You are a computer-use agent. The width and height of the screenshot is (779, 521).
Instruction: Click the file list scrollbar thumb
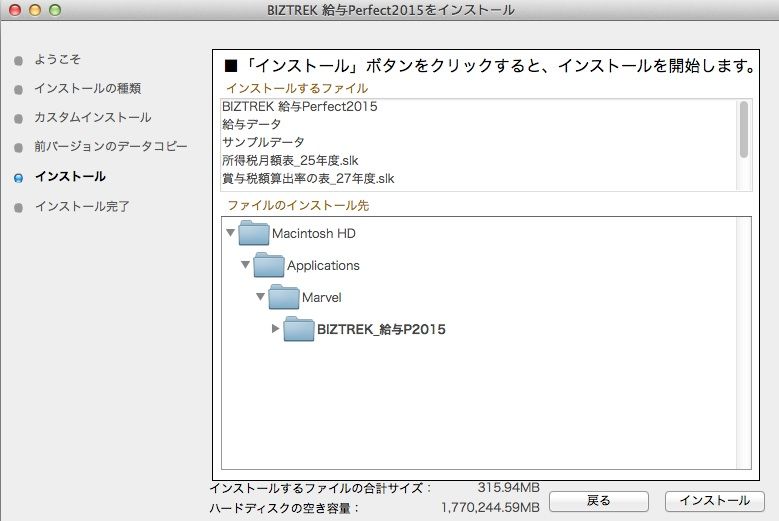(744, 129)
